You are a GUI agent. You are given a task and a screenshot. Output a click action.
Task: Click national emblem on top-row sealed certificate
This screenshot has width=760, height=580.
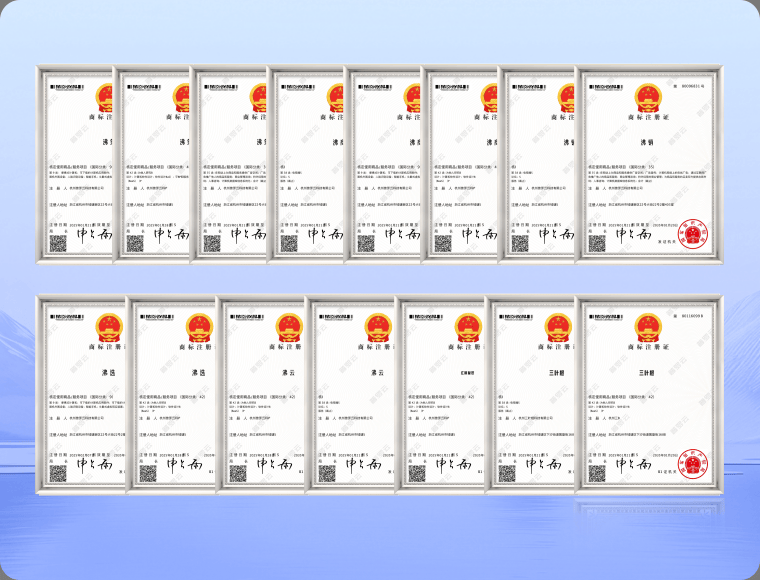(648, 98)
